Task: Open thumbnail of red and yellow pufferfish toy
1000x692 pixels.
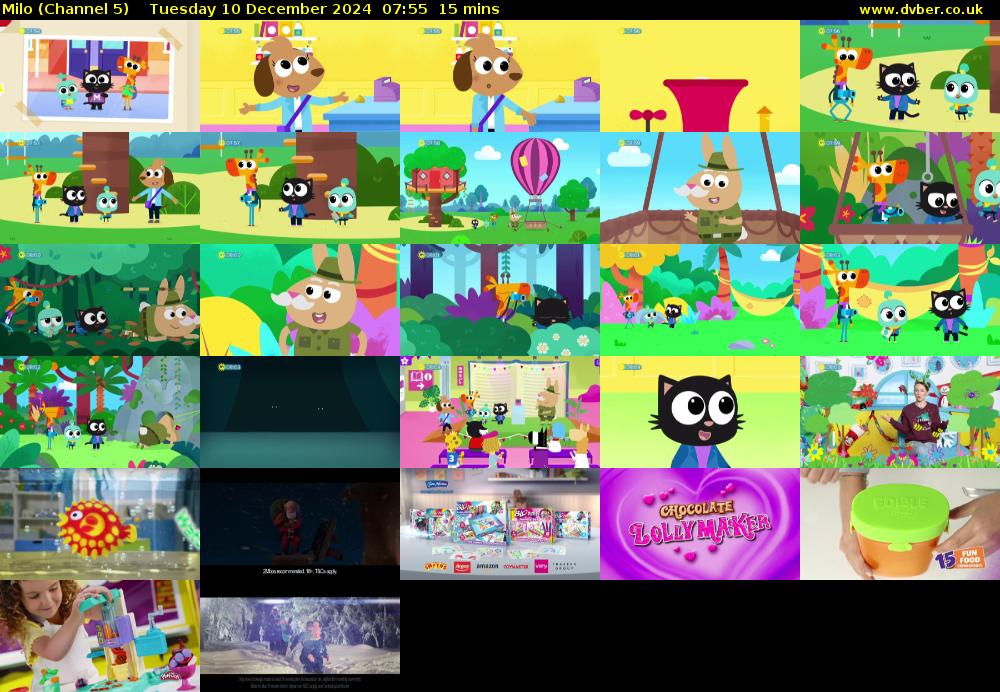Action: 99,524
